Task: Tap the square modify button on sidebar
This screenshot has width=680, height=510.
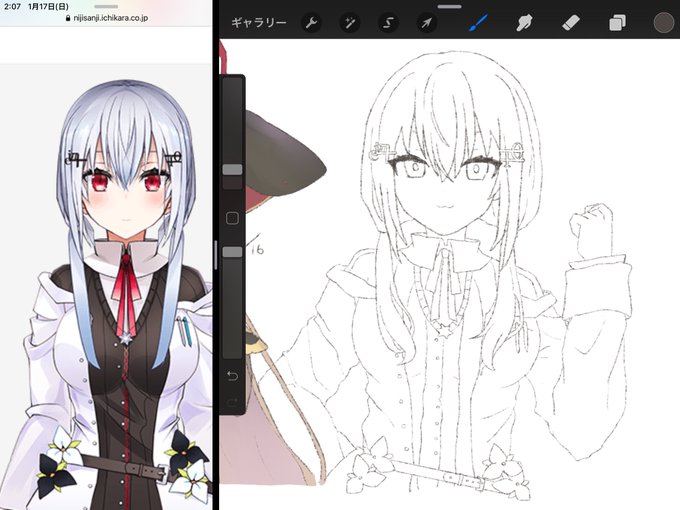Action: (x=232, y=218)
